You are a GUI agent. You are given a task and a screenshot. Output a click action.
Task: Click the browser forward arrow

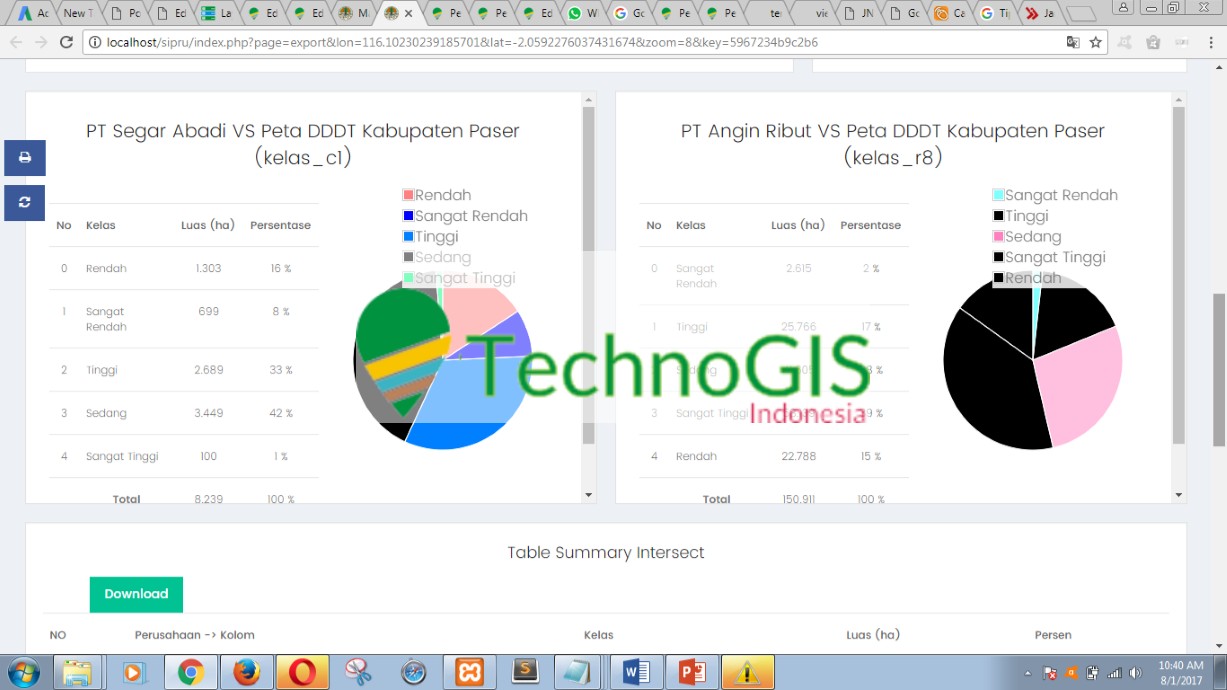point(41,42)
